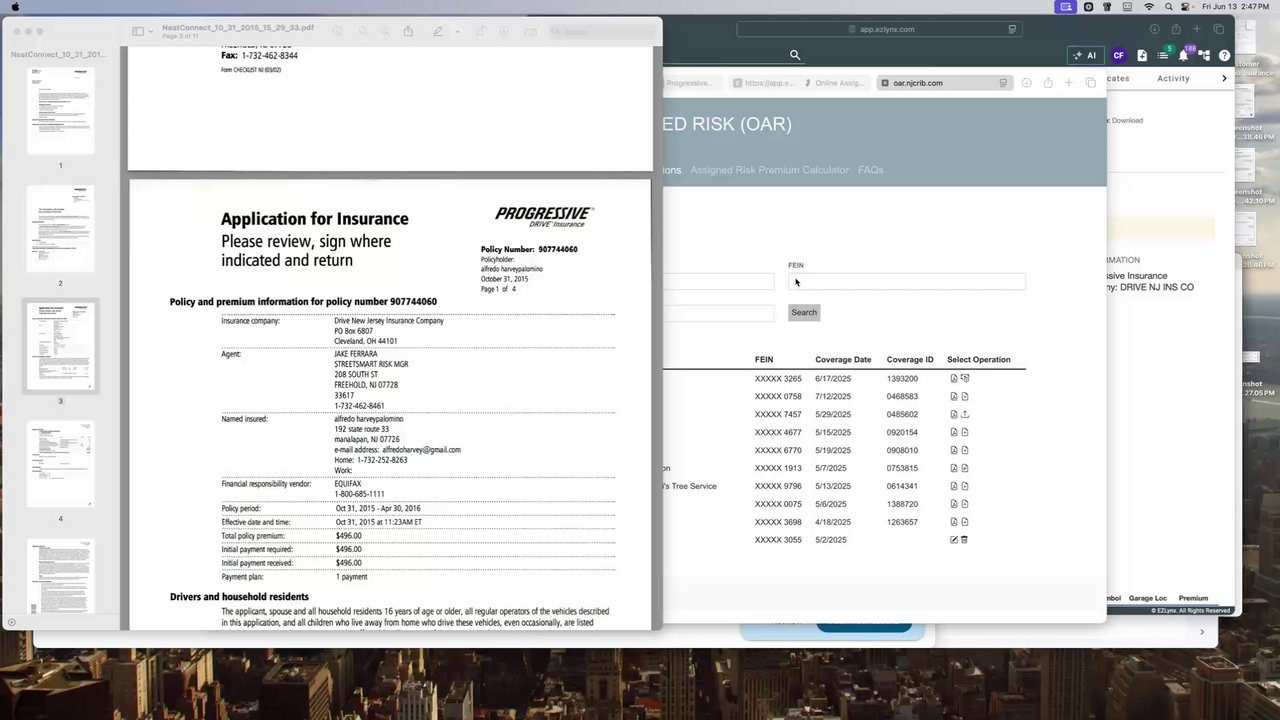
Task: Open the PDF document icon for coverage 0920154
Action: click(954, 433)
